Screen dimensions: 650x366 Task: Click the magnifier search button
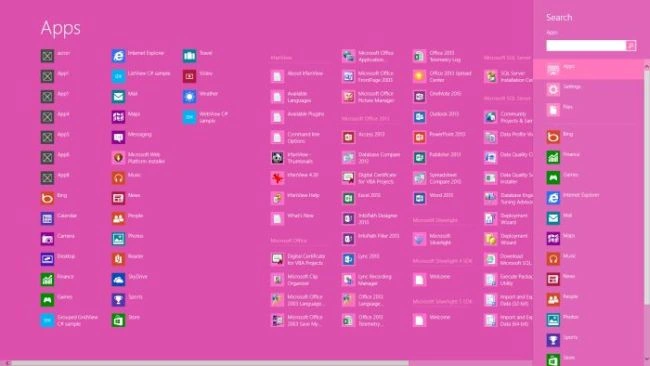point(631,46)
